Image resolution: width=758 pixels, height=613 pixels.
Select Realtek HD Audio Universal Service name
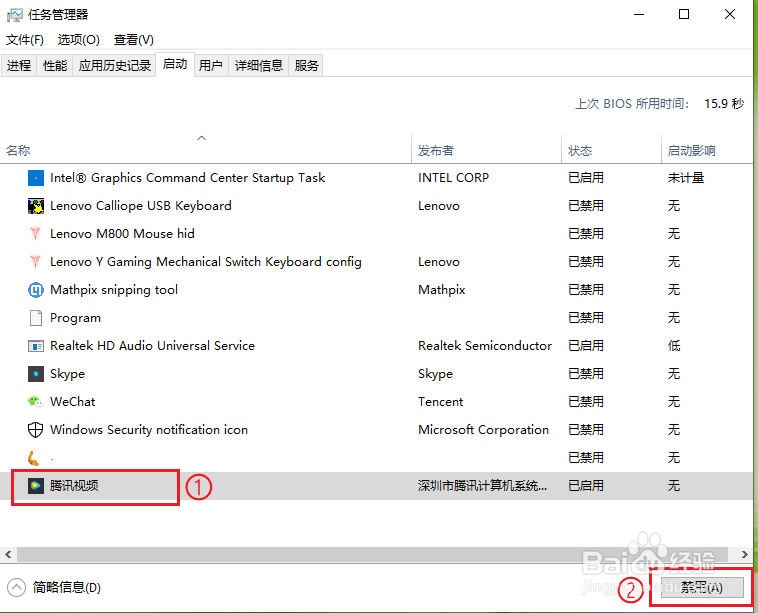tap(152, 346)
